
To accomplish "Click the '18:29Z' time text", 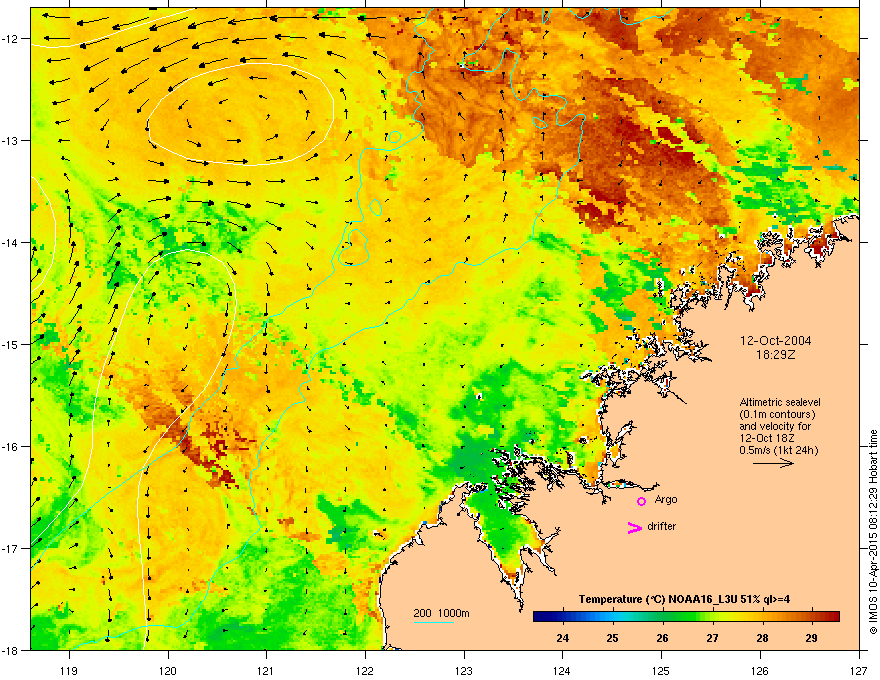I will point(776,355).
